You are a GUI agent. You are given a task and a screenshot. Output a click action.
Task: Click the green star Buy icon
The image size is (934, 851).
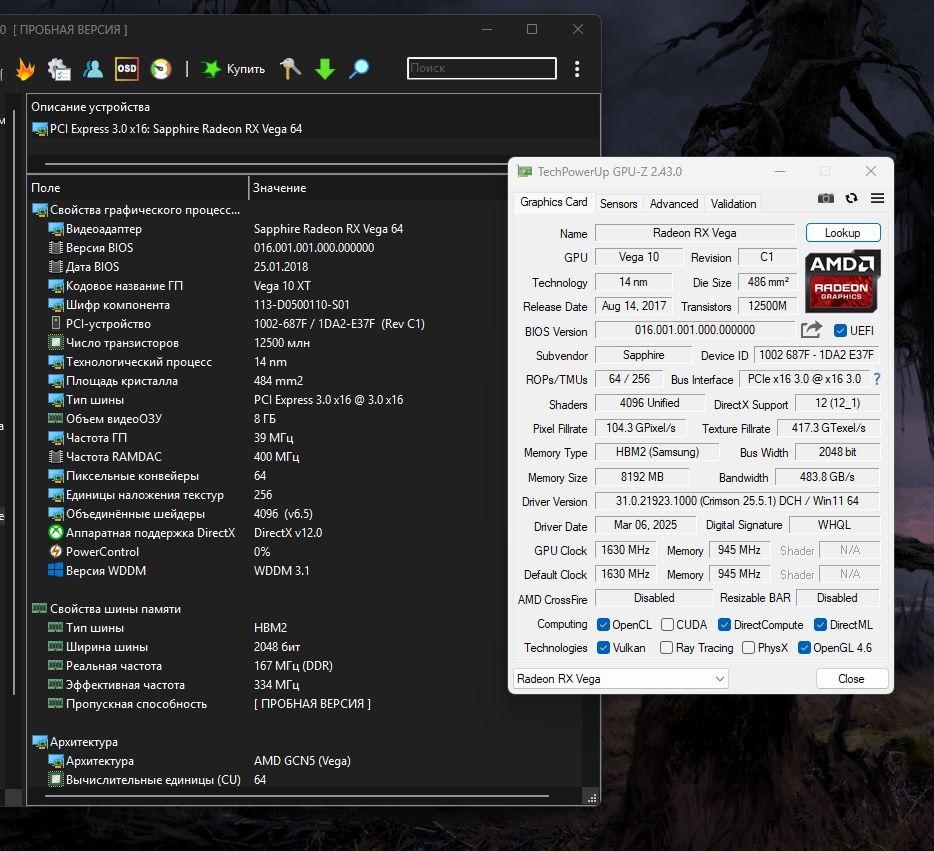(211, 69)
